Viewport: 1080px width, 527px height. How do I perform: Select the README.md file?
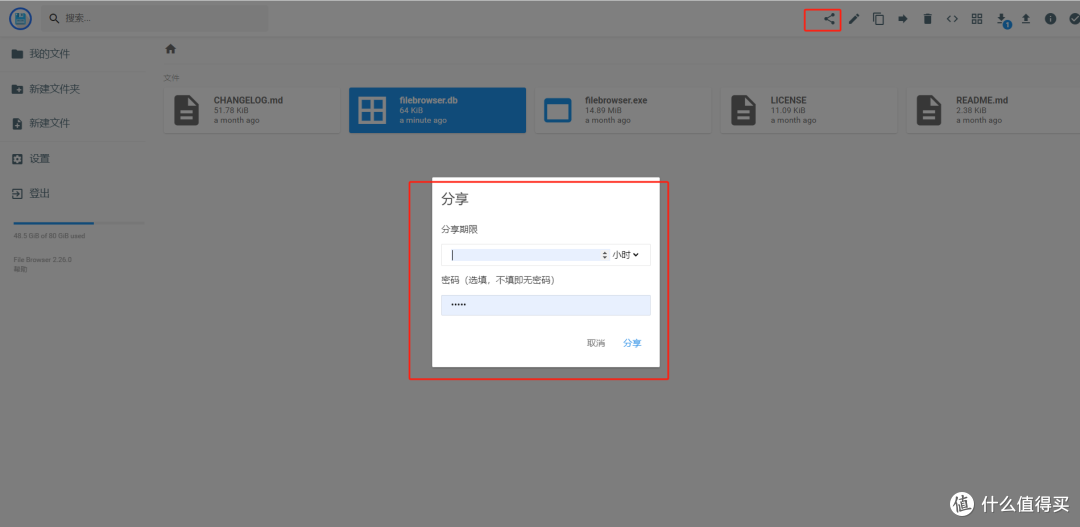(x=994, y=110)
